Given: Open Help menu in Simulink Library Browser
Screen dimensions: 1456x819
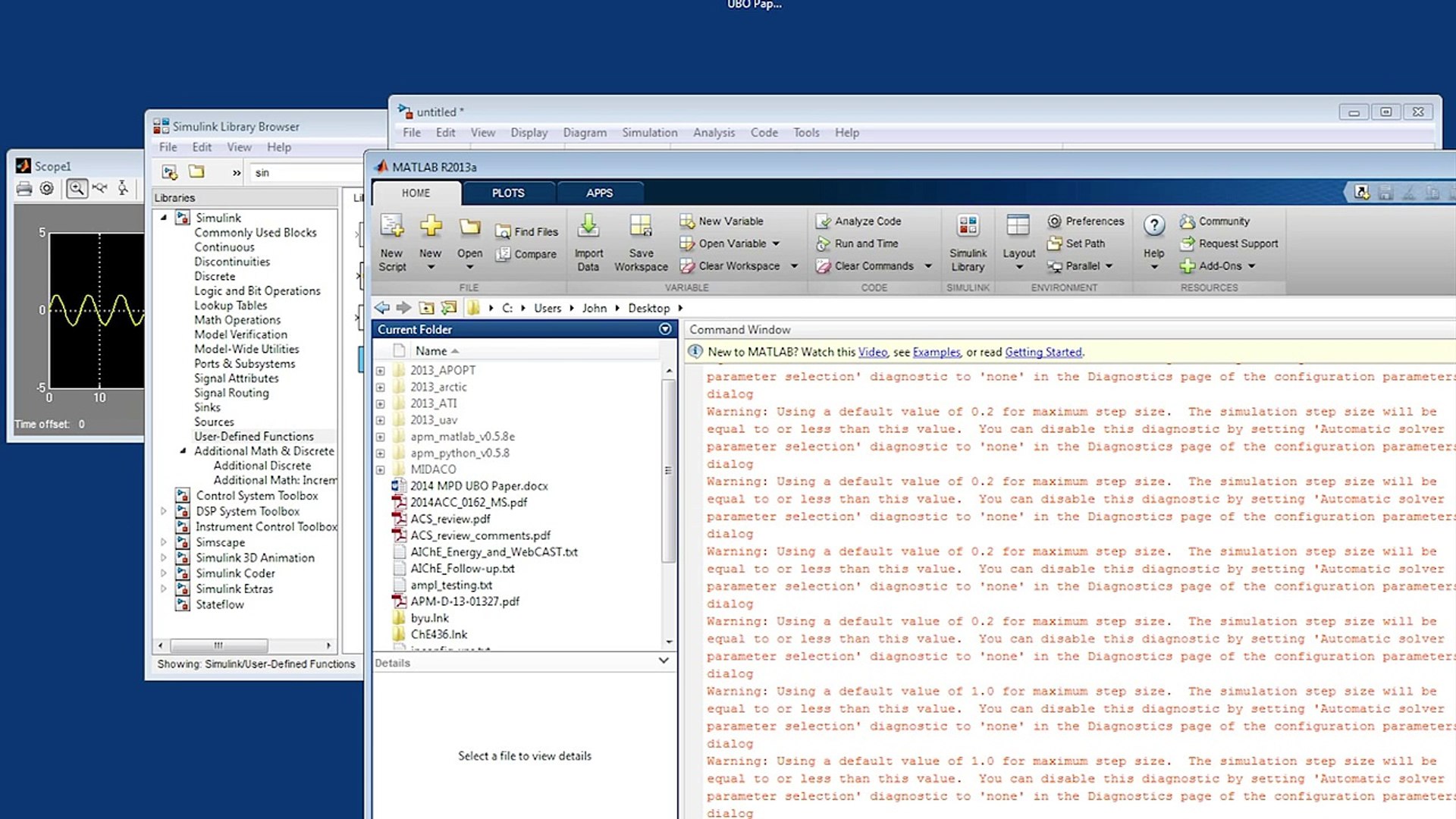Looking at the screenshot, I should click(279, 147).
